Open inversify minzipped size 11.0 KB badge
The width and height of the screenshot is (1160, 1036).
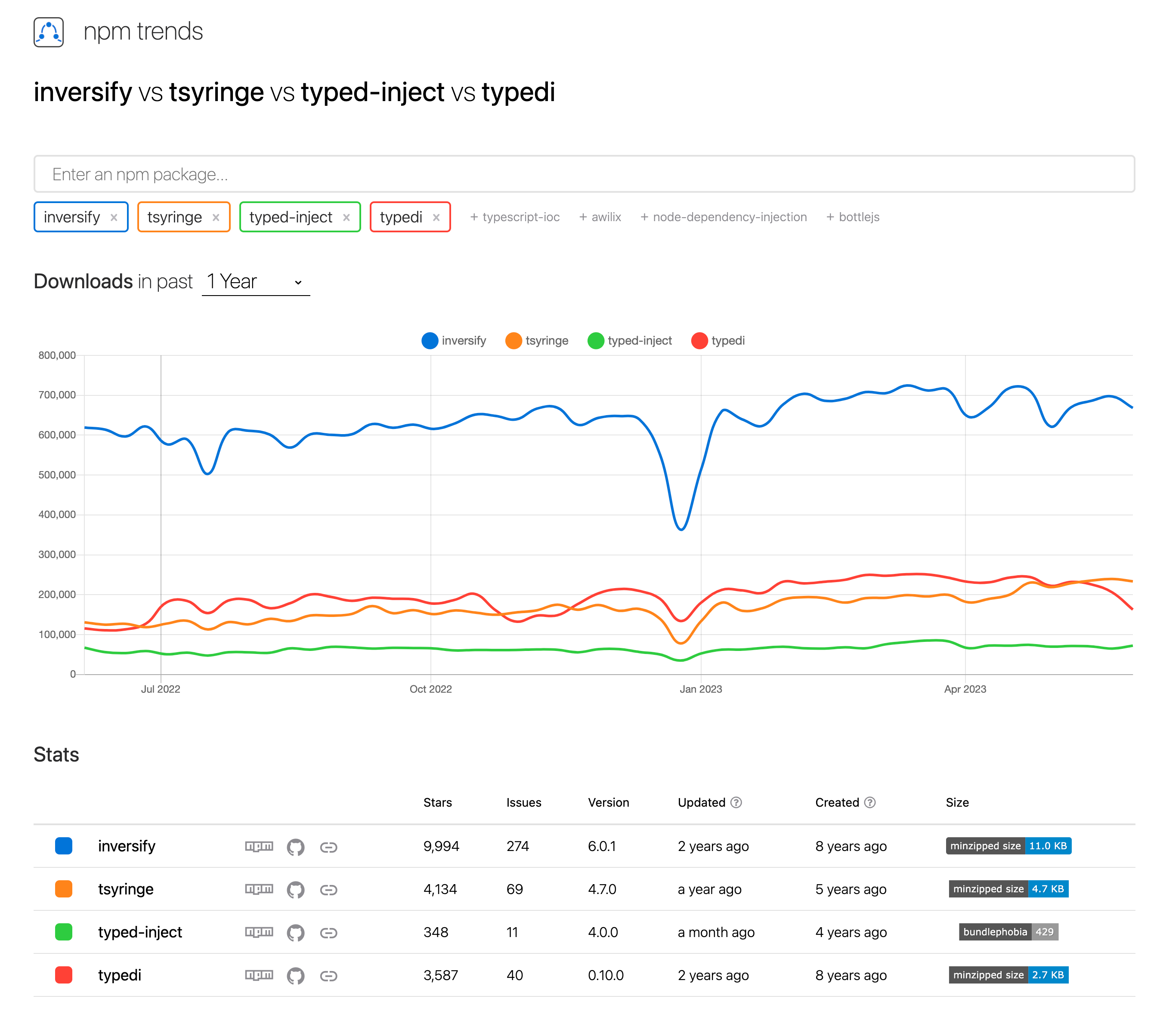(x=1008, y=846)
